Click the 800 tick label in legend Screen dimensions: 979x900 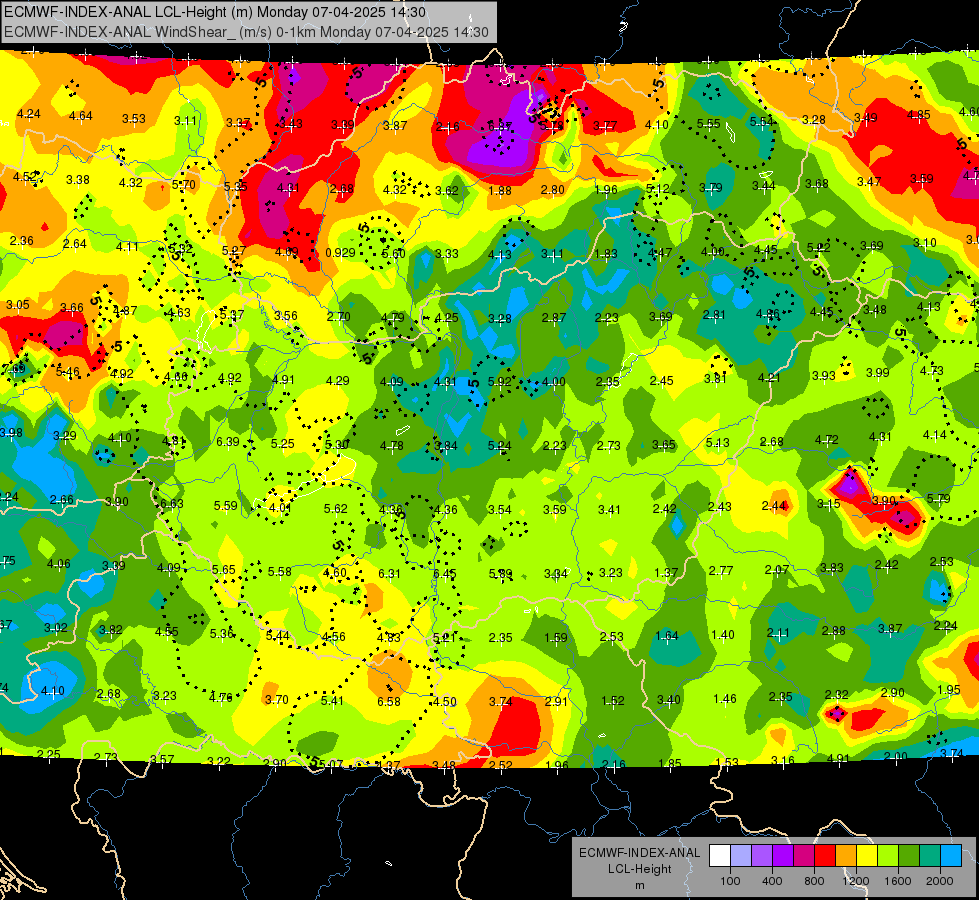point(814,881)
